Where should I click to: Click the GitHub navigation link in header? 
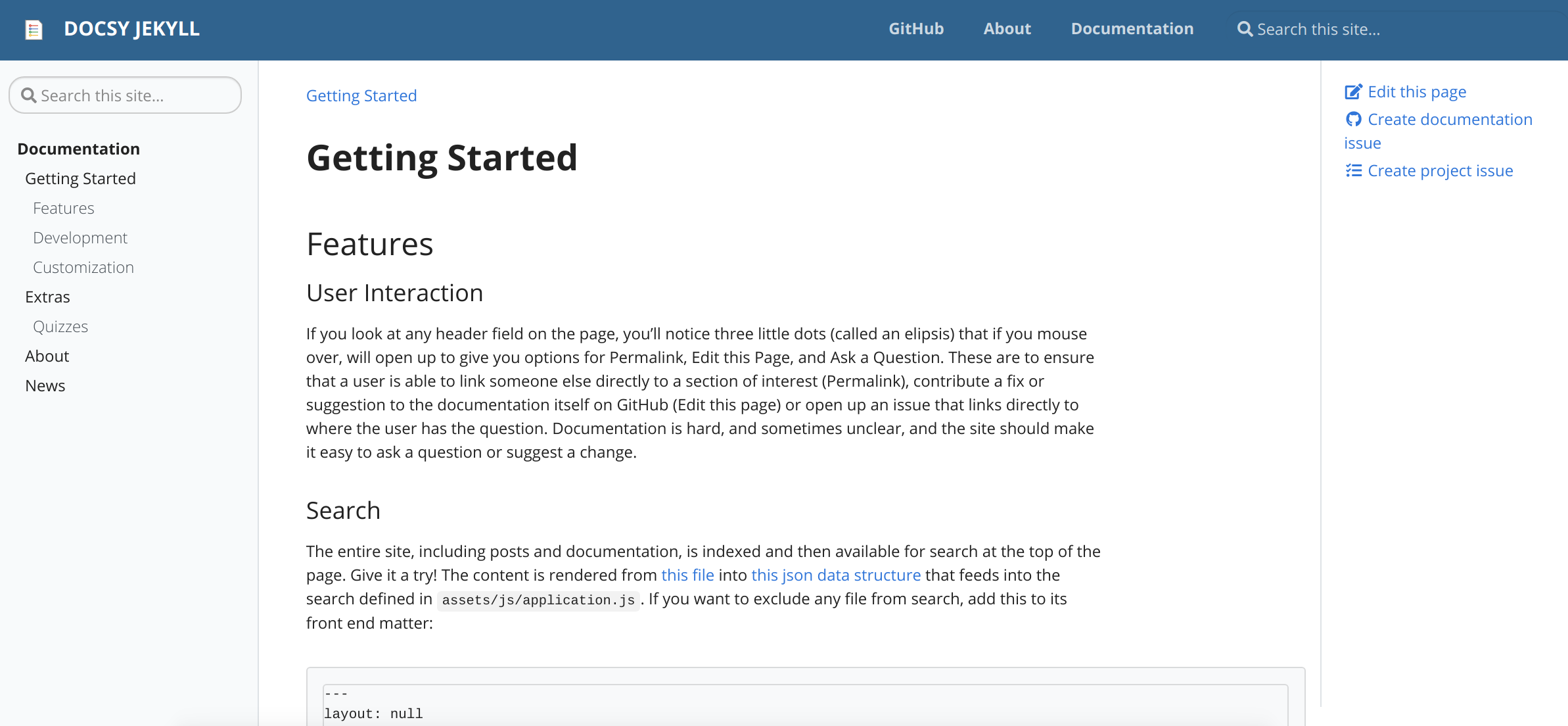916,28
